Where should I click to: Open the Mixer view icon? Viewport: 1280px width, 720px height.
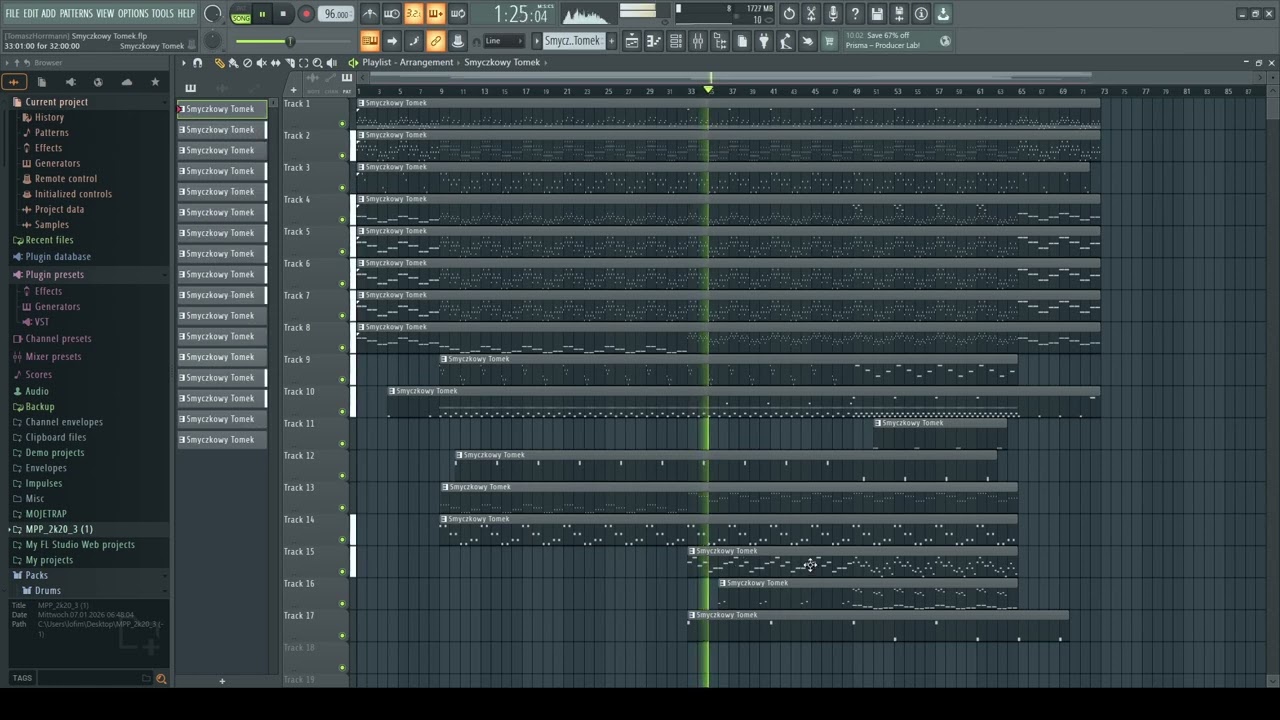(698, 41)
